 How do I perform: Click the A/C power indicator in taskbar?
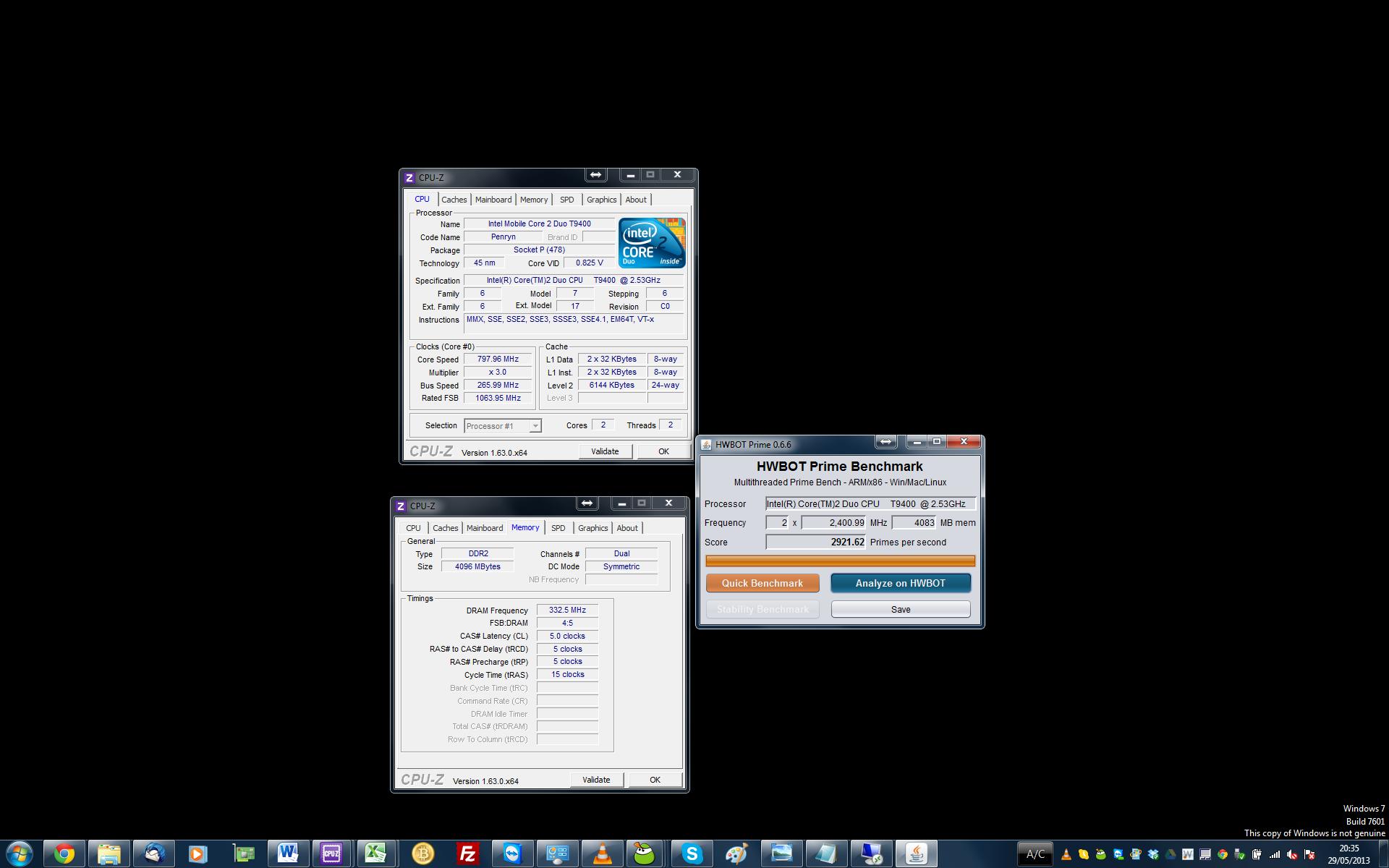pos(1035,854)
